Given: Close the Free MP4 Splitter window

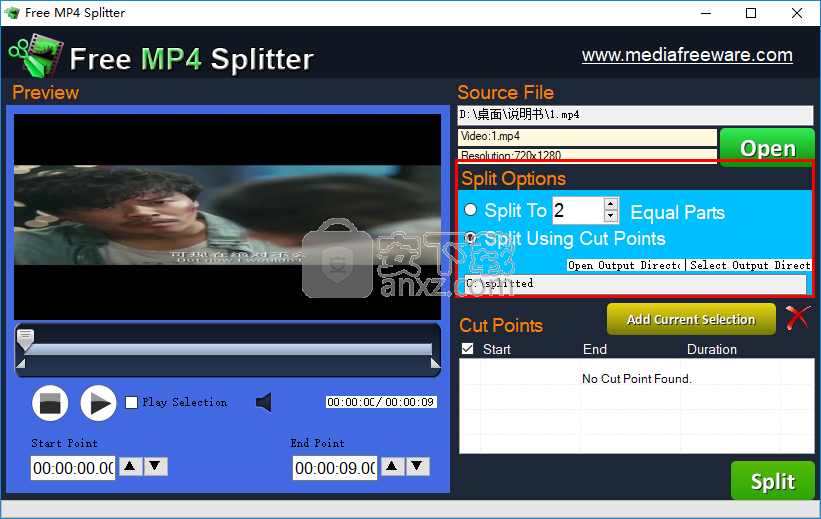Looking at the screenshot, I should click(x=796, y=13).
